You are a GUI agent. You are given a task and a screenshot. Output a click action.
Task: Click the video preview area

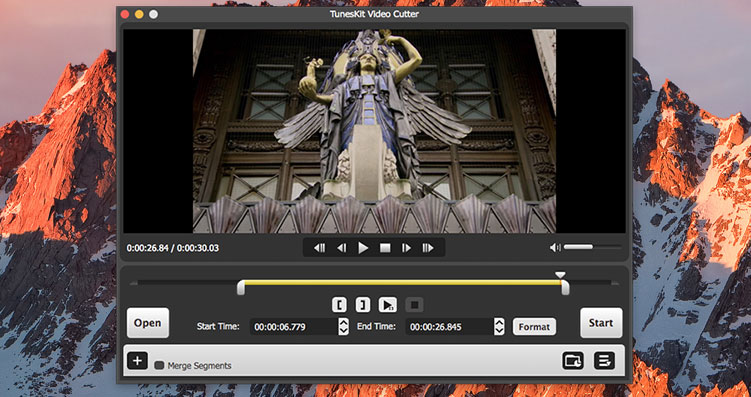click(374, 131)
